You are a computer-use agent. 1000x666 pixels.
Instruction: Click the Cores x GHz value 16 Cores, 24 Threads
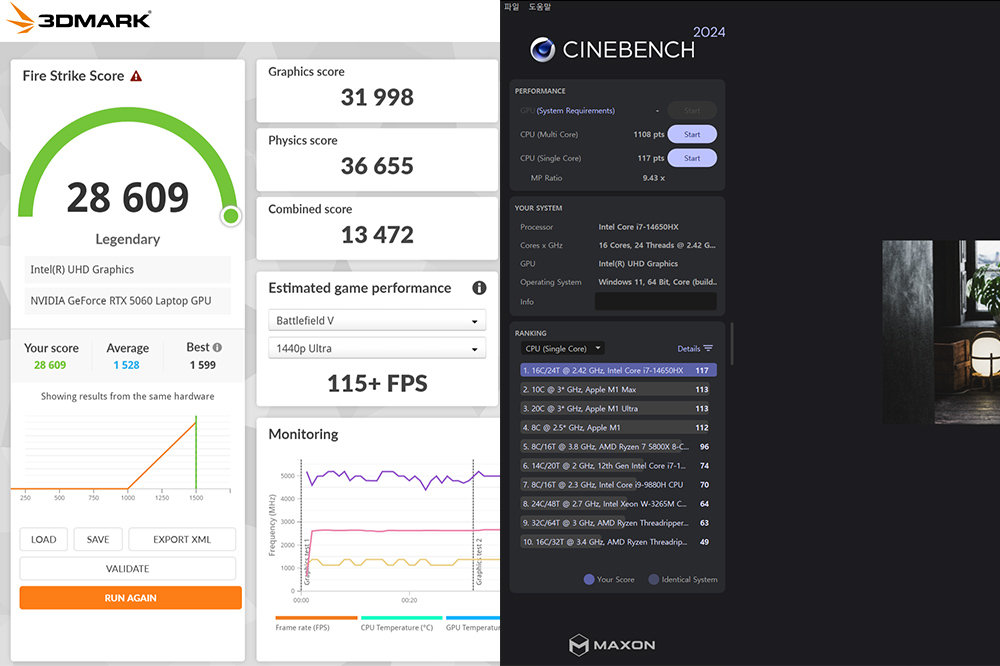657,245
